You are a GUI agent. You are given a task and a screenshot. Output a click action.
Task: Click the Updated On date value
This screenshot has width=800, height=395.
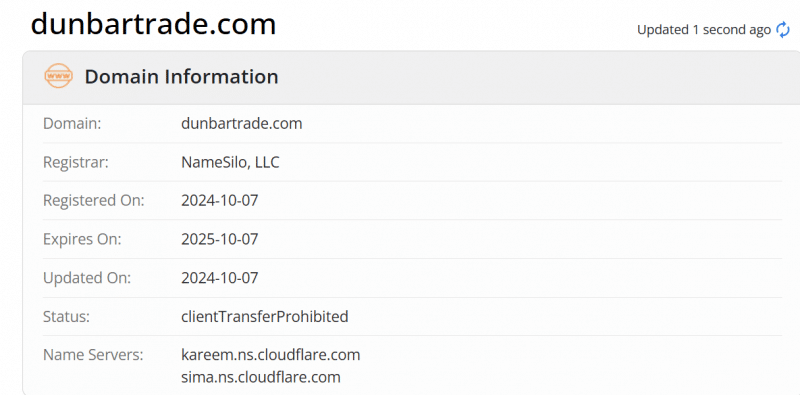220,278
